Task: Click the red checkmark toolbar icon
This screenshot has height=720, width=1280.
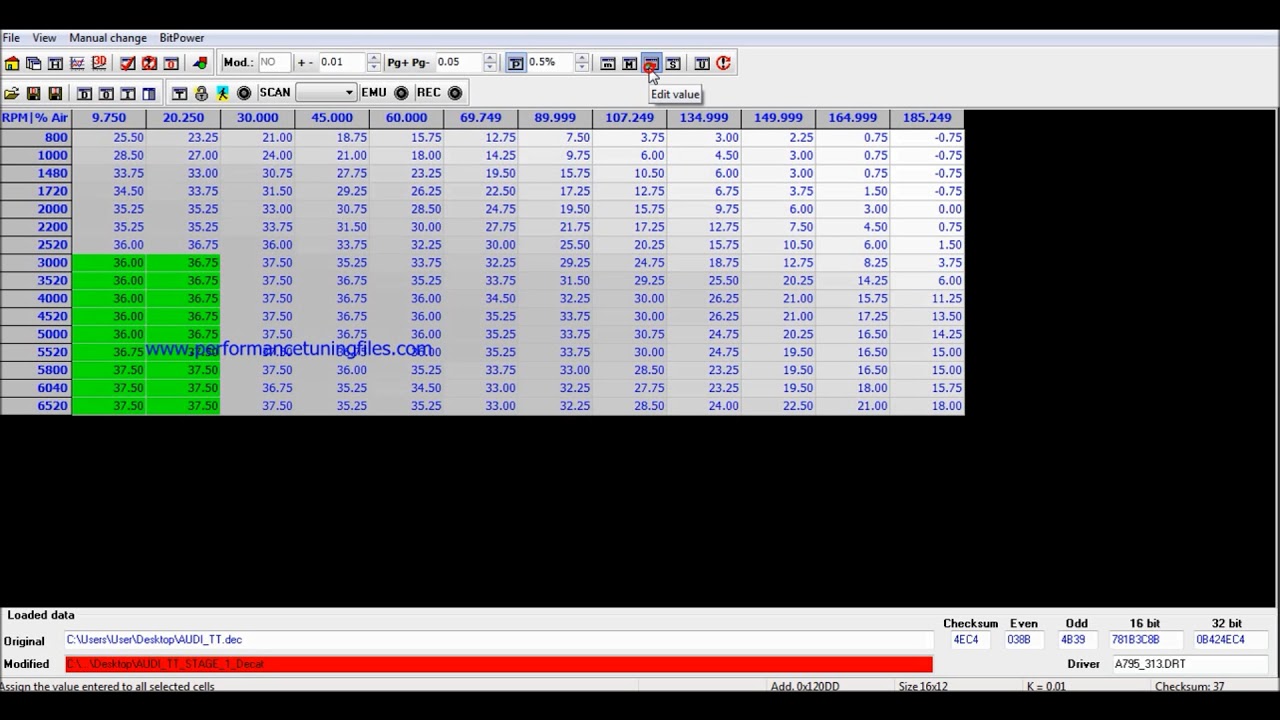Action: (x=128, y=63)
